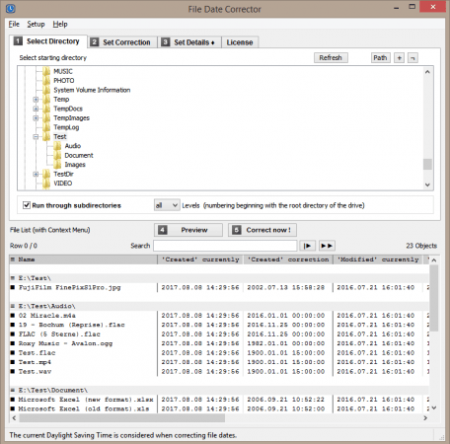Select 'FLAC (5 Sterne).flac' file row
The height and width of the screenshot is (444, 450).
(x=219, y=334)
